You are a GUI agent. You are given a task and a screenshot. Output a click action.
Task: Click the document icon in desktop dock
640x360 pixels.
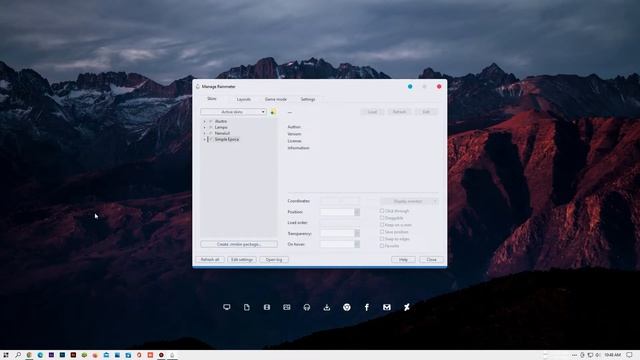247,307
